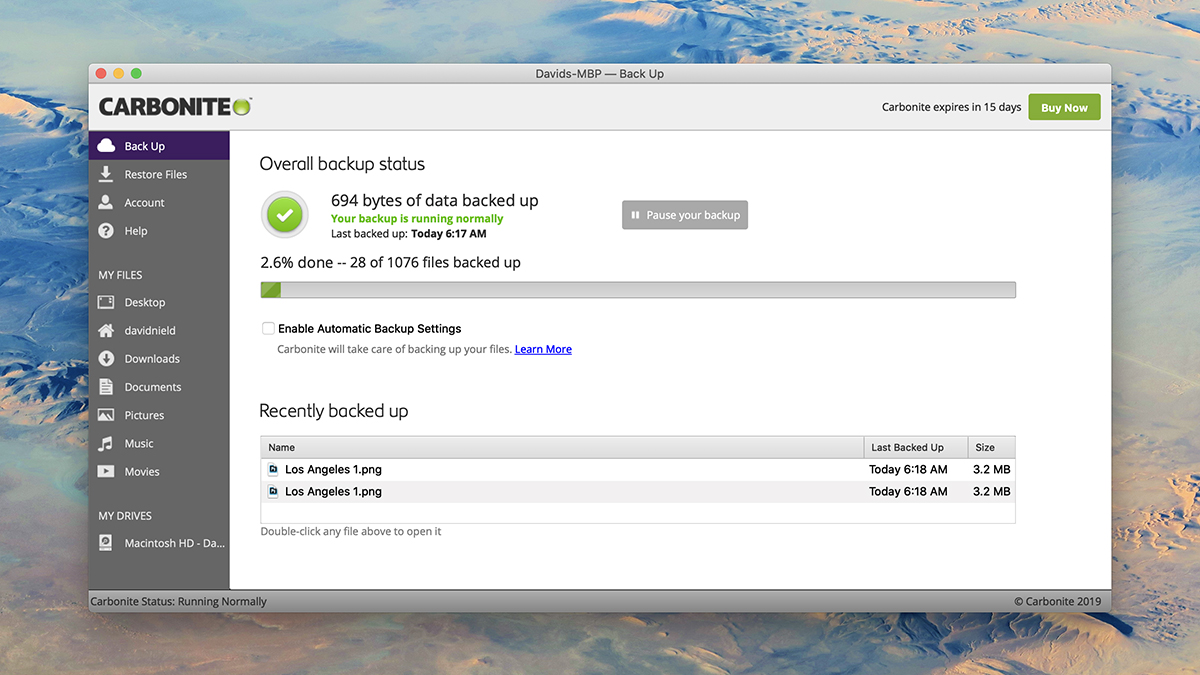Open the Music section in the sidebar
The image size is (1200, 675).
[107, 443]
